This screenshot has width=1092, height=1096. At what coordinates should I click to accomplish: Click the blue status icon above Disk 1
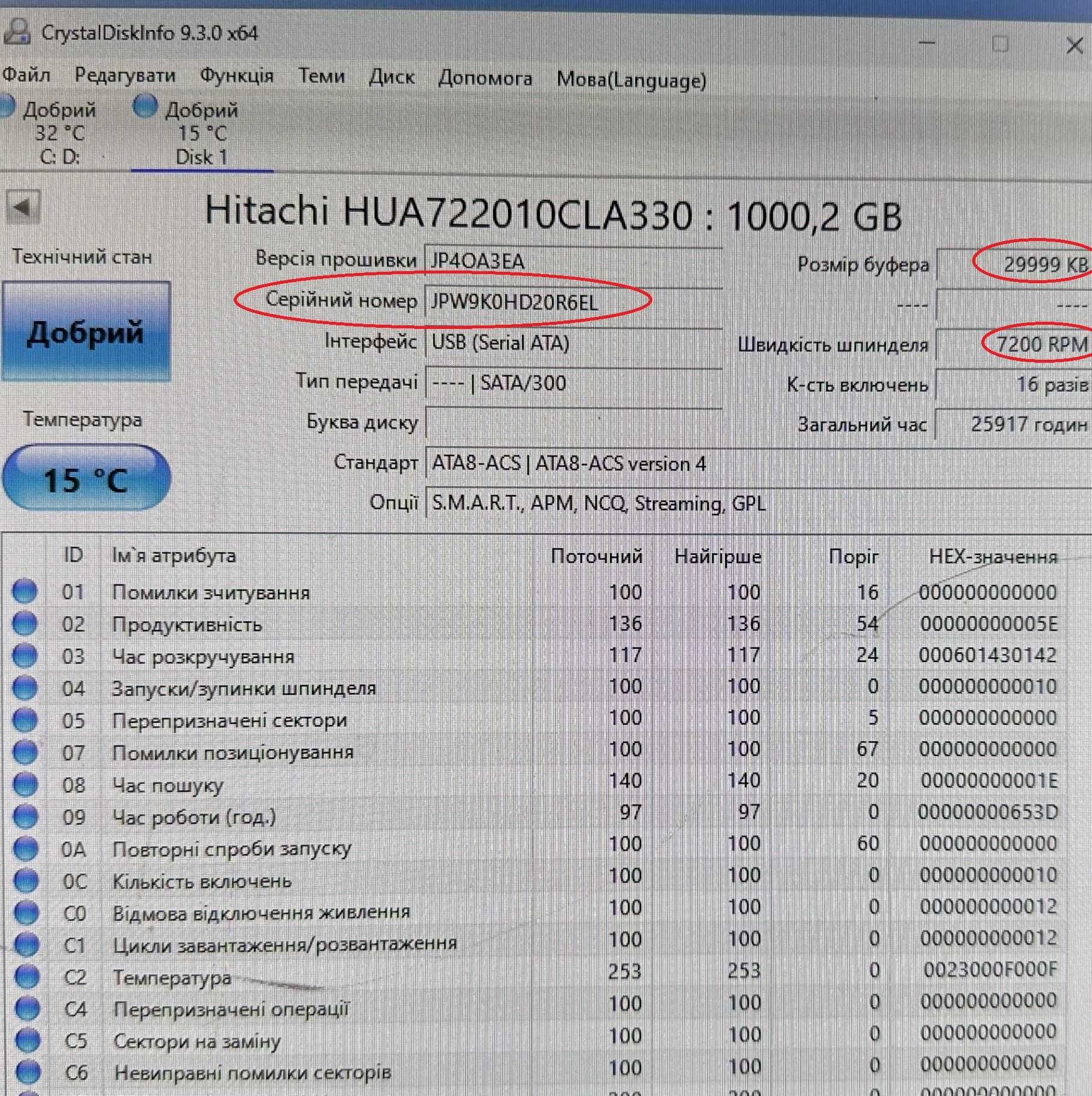click(145, 106)
